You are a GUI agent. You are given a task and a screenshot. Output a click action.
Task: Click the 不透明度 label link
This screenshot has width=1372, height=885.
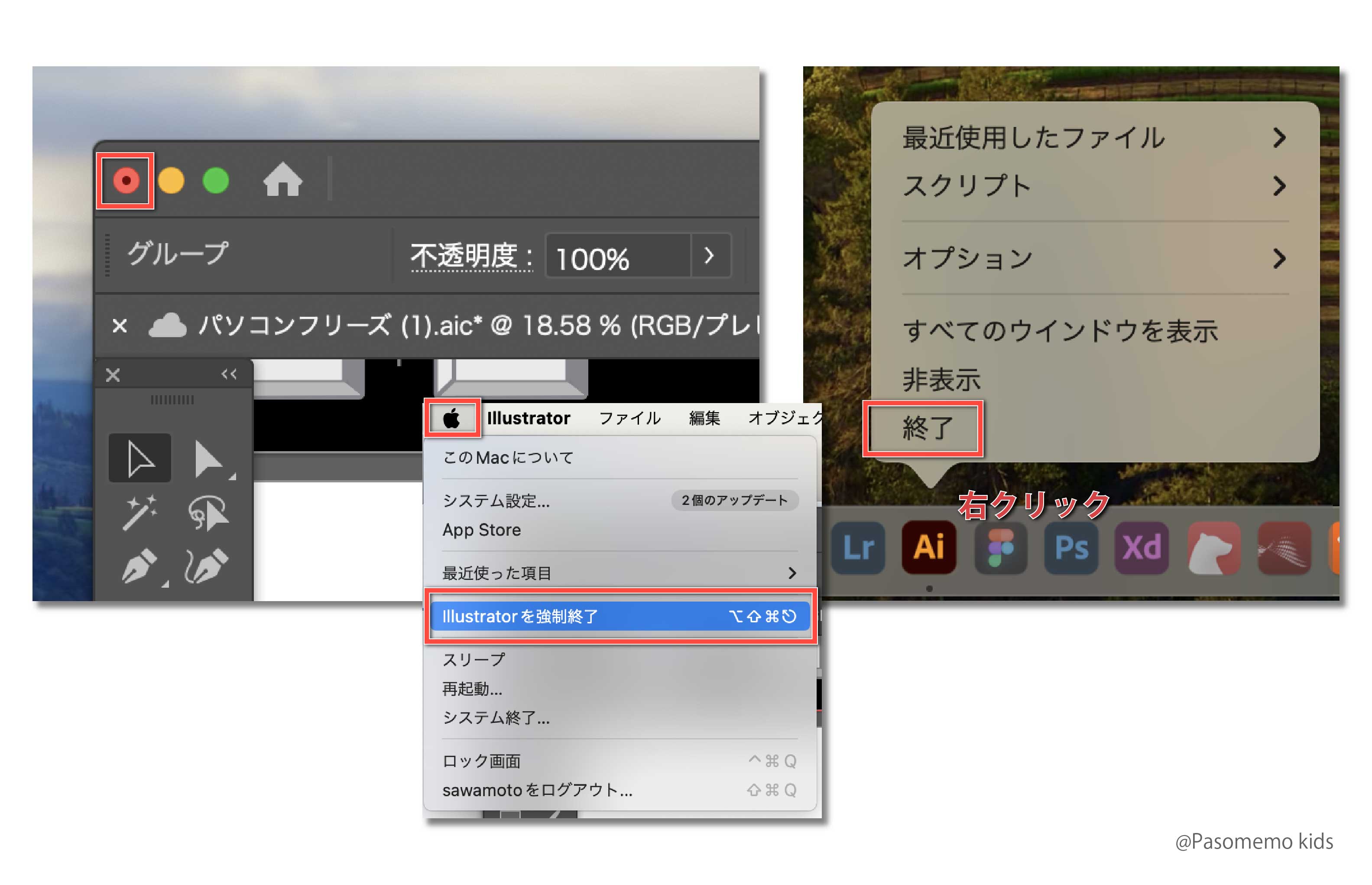click(x=471, y=256)
